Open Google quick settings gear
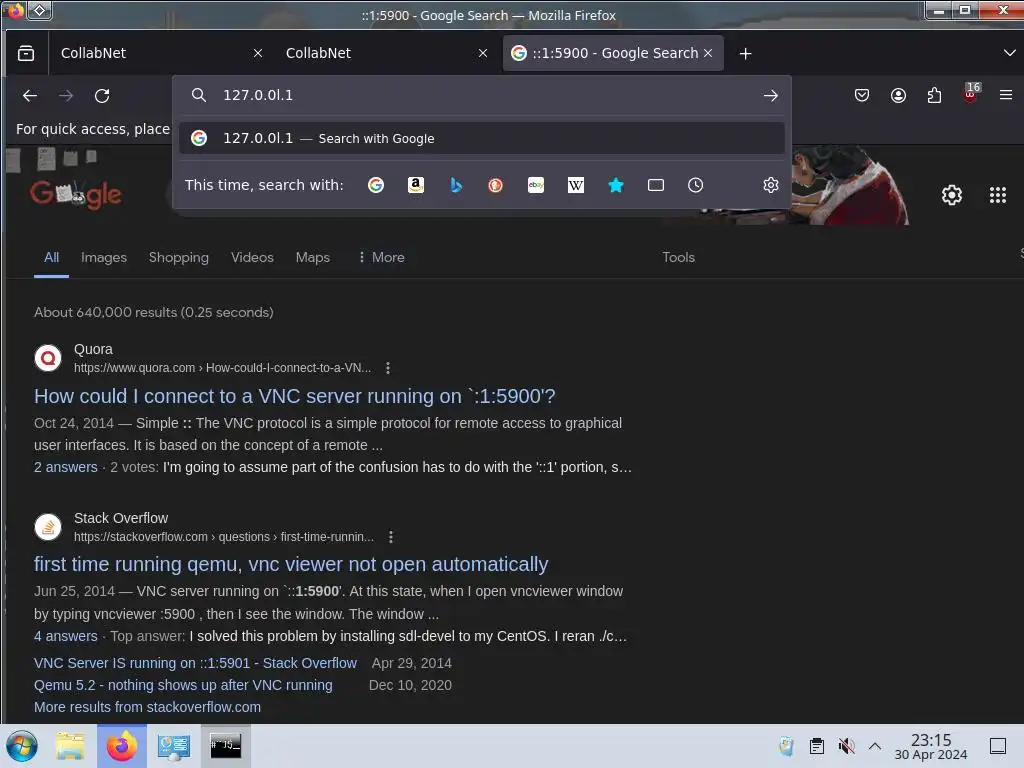This screenshot has width=1024, height=768. pyautogui.click(x=952, y=195)
